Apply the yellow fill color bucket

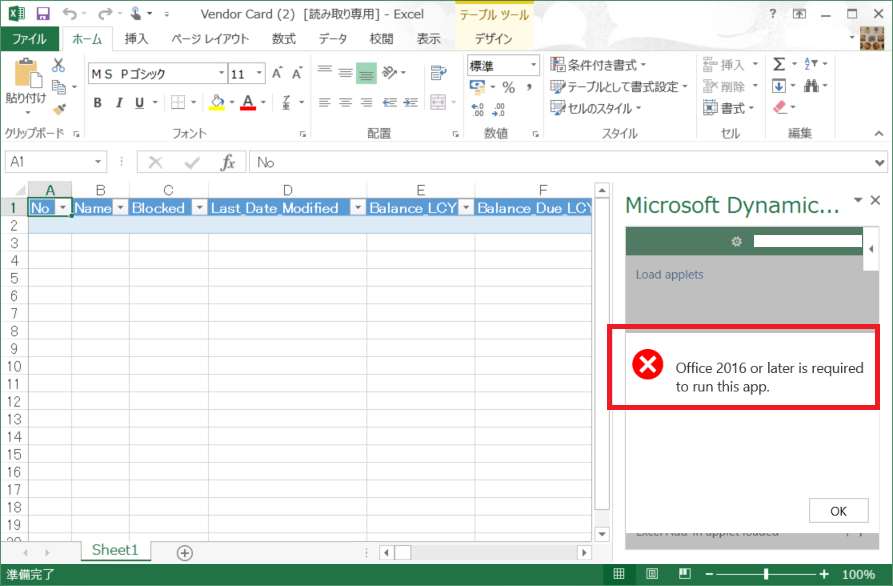pos(217,103)
